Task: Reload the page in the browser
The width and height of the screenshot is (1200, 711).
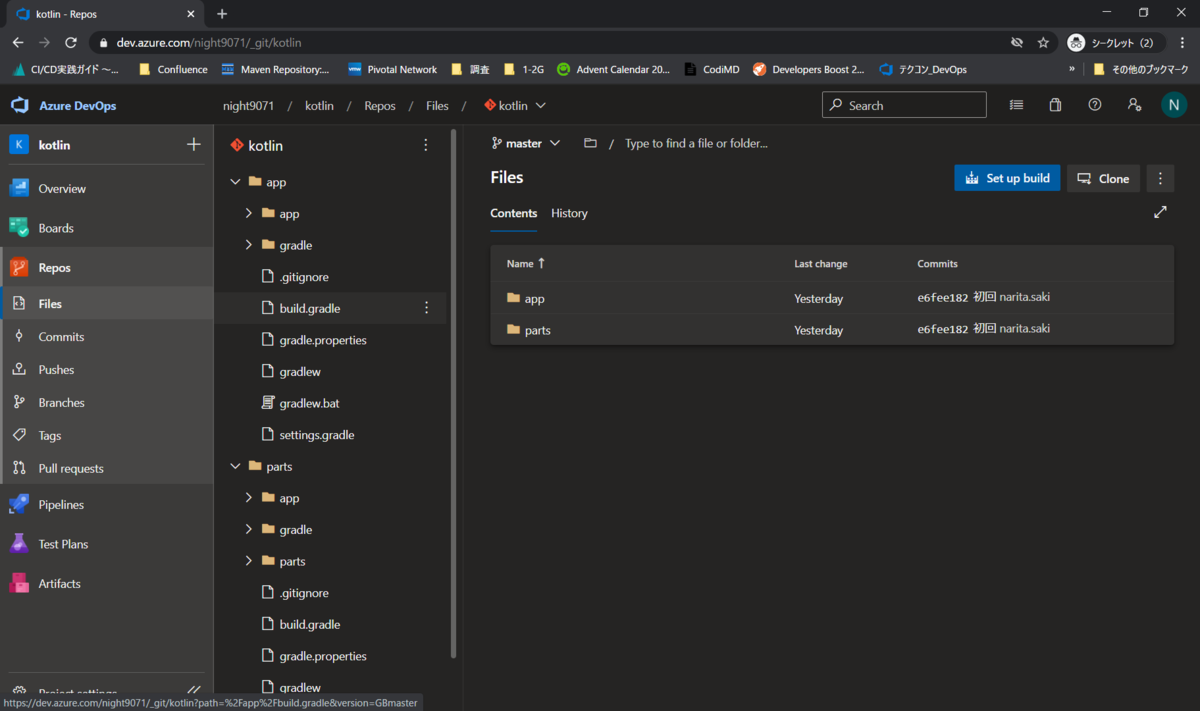Action: [71, 43]
